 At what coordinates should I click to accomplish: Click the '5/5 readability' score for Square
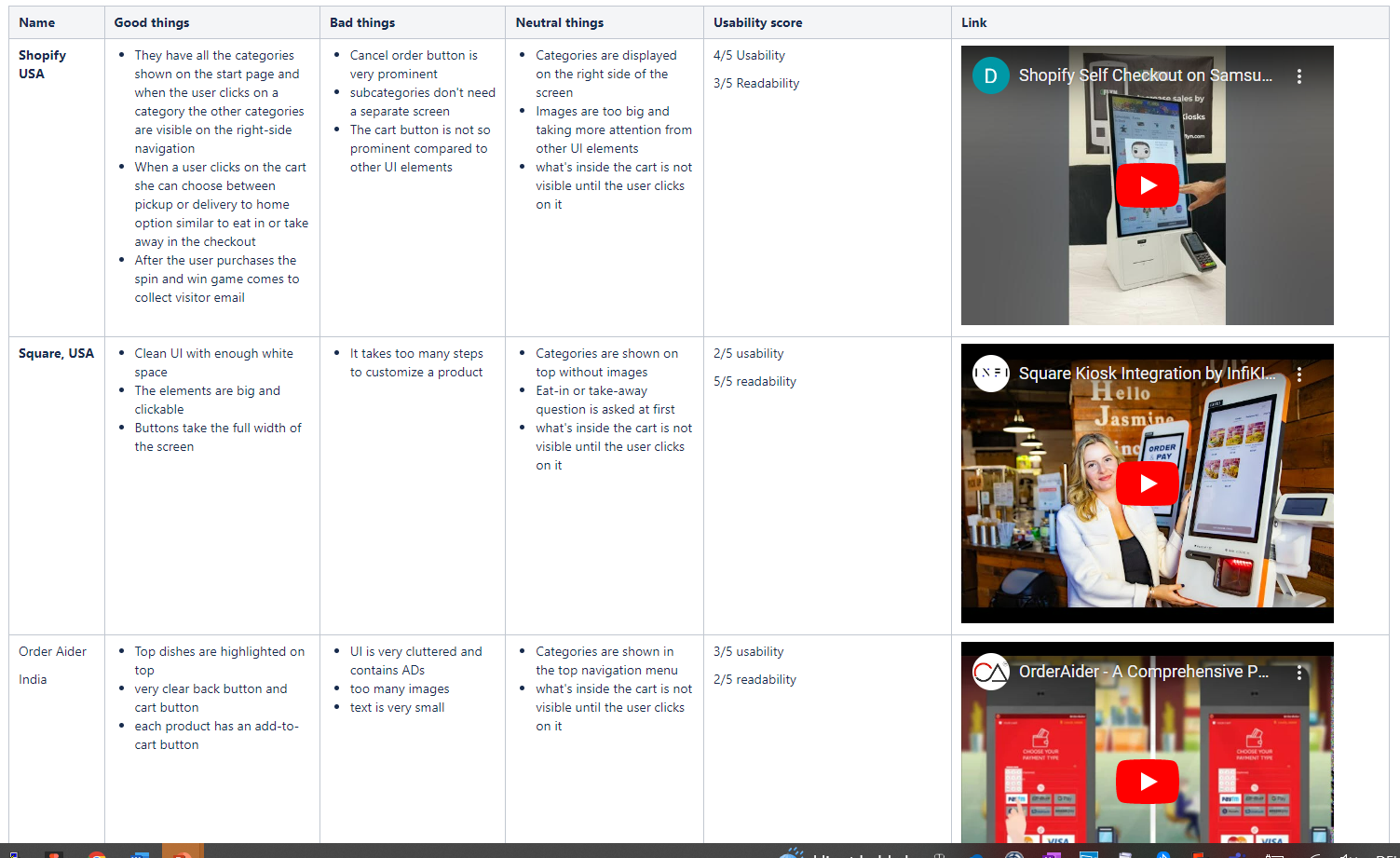click(x=755, y=381)
